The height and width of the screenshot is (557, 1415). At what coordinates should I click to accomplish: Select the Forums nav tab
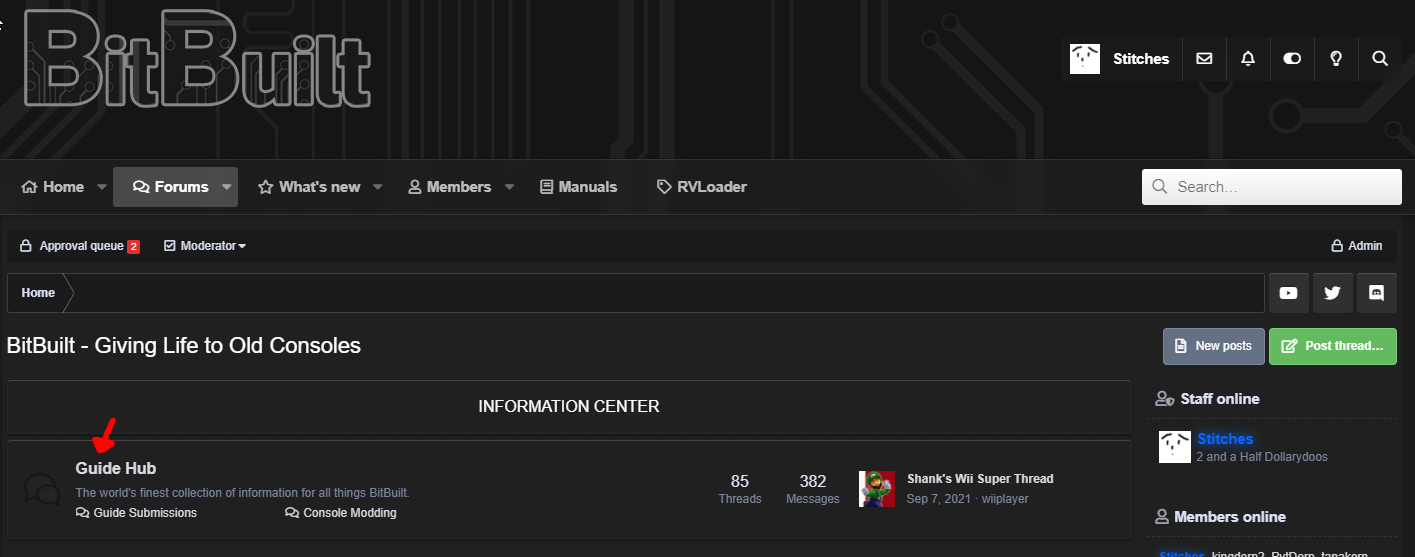(170, 187)
